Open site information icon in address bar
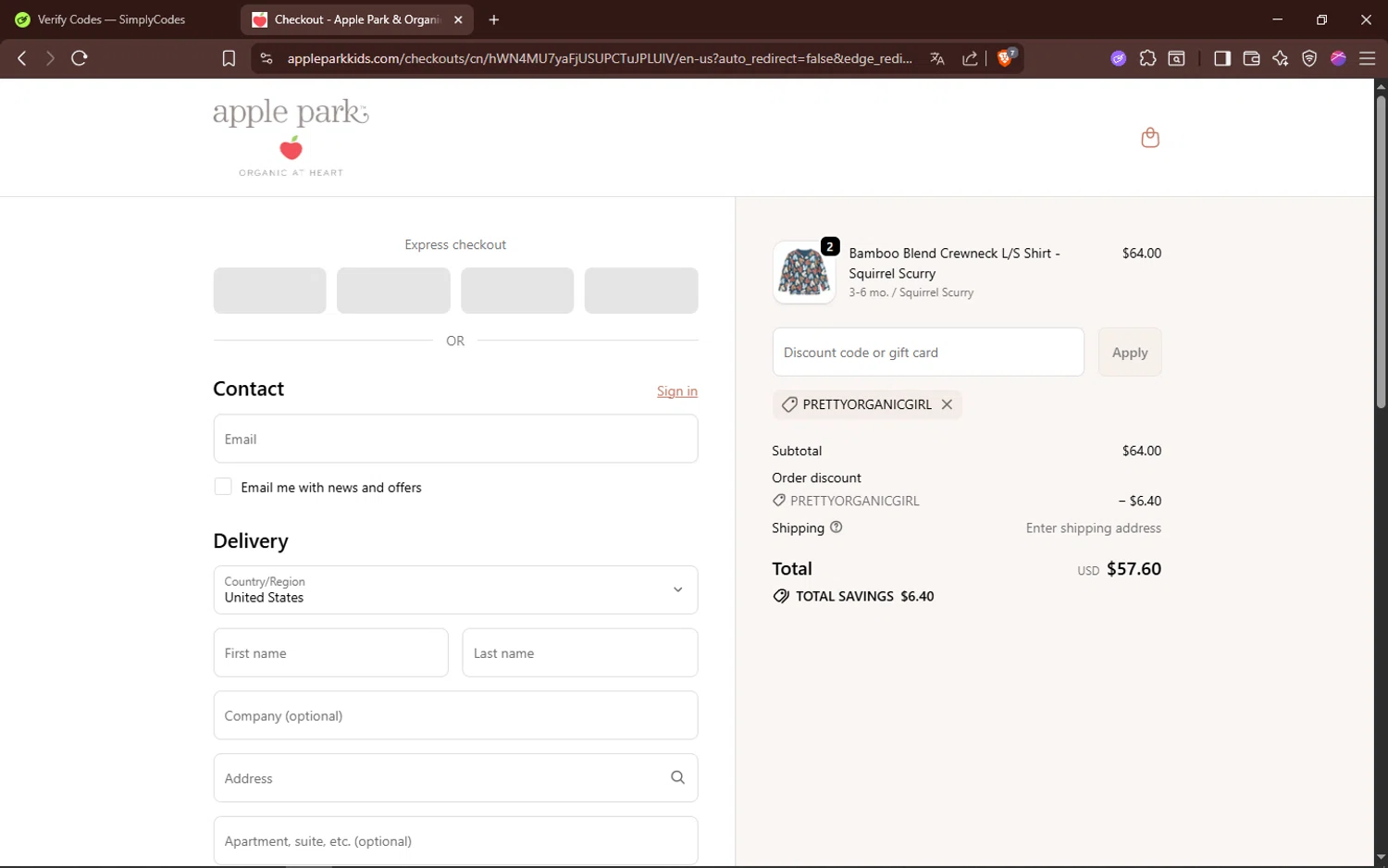This screenshot has width=1388, height=868. point(266,58)
